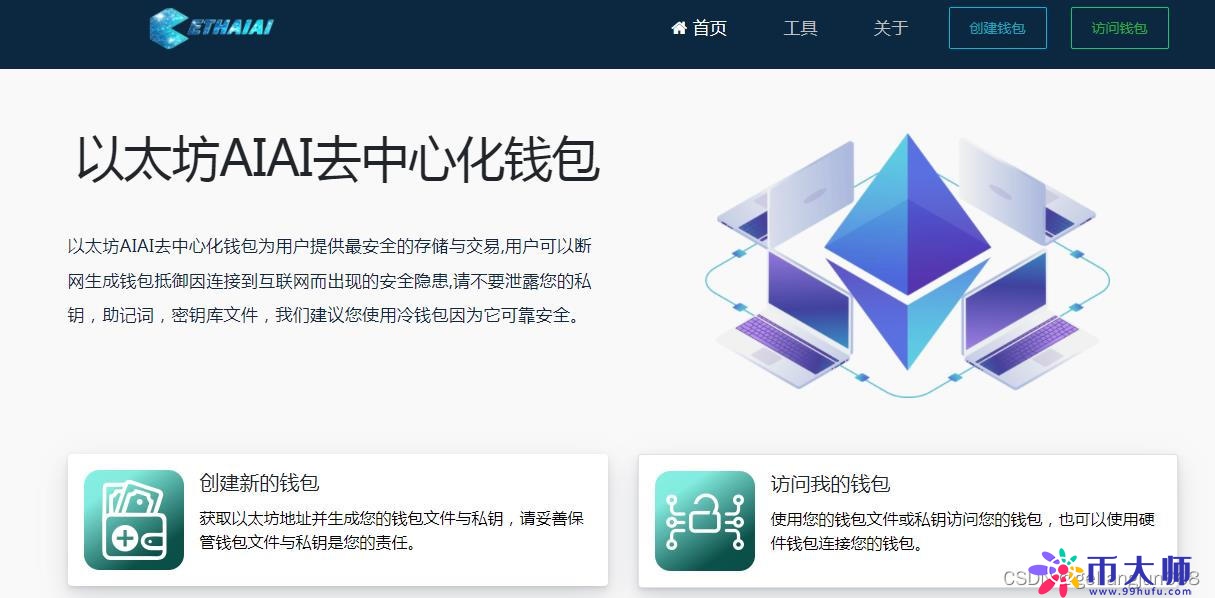This screenshot has height=598, width=1215.
Task: Click the 以太坊AIAI去中心化钱包 main heading
Action: point(338,160)
